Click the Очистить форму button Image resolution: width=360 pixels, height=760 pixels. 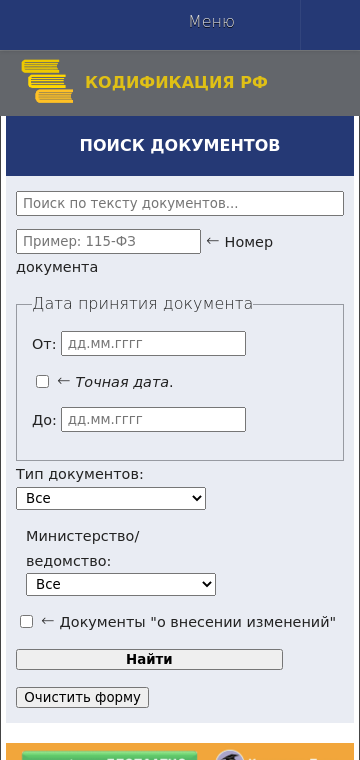point(82,697)
